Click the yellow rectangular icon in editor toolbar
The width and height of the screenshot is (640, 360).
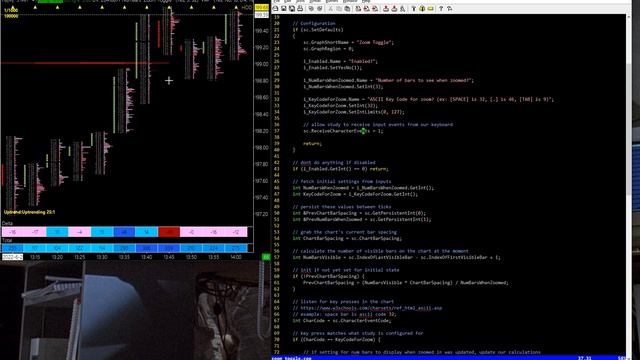[431, 9]
